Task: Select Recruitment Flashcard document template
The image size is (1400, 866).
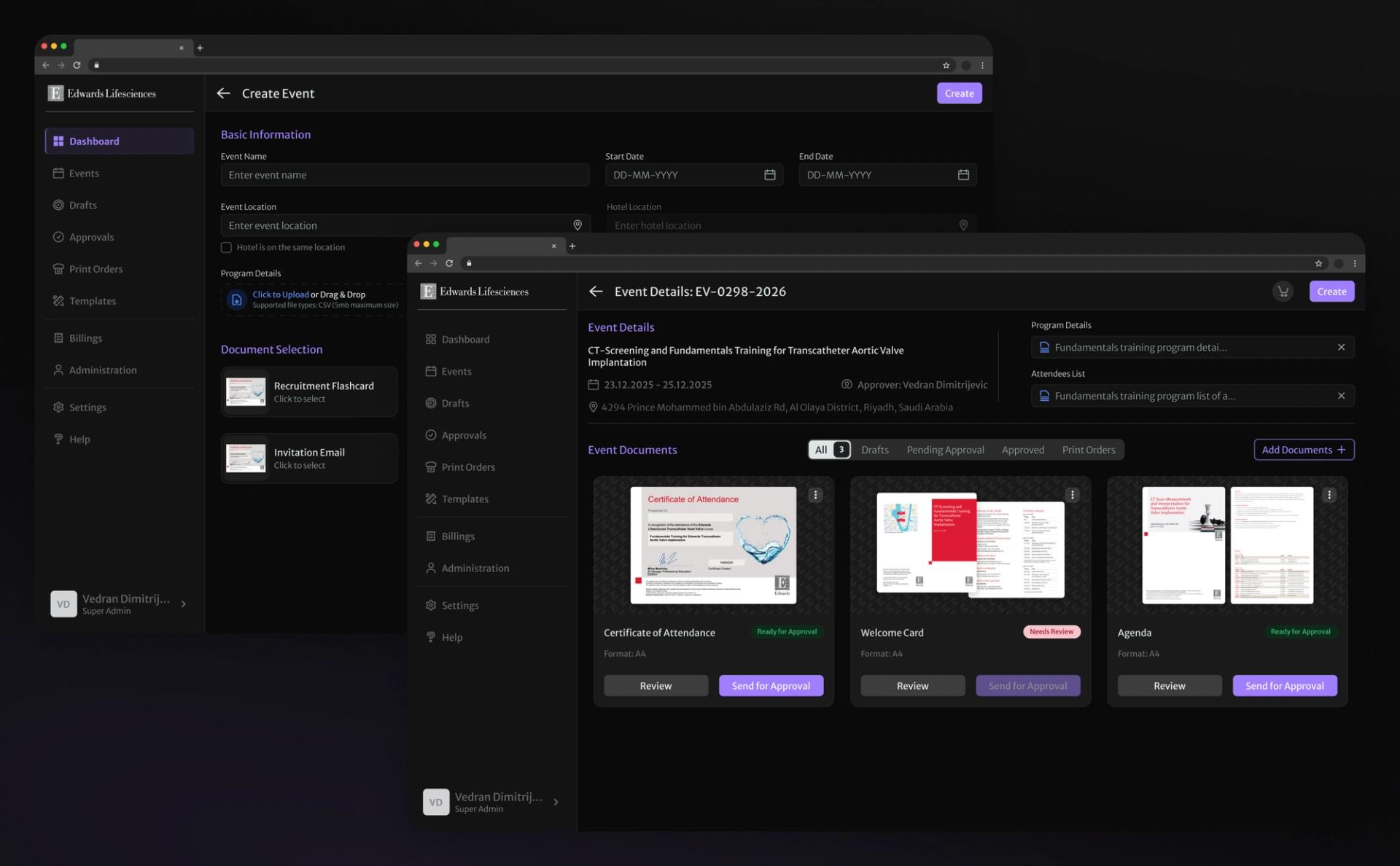Action: click(309, 392)
